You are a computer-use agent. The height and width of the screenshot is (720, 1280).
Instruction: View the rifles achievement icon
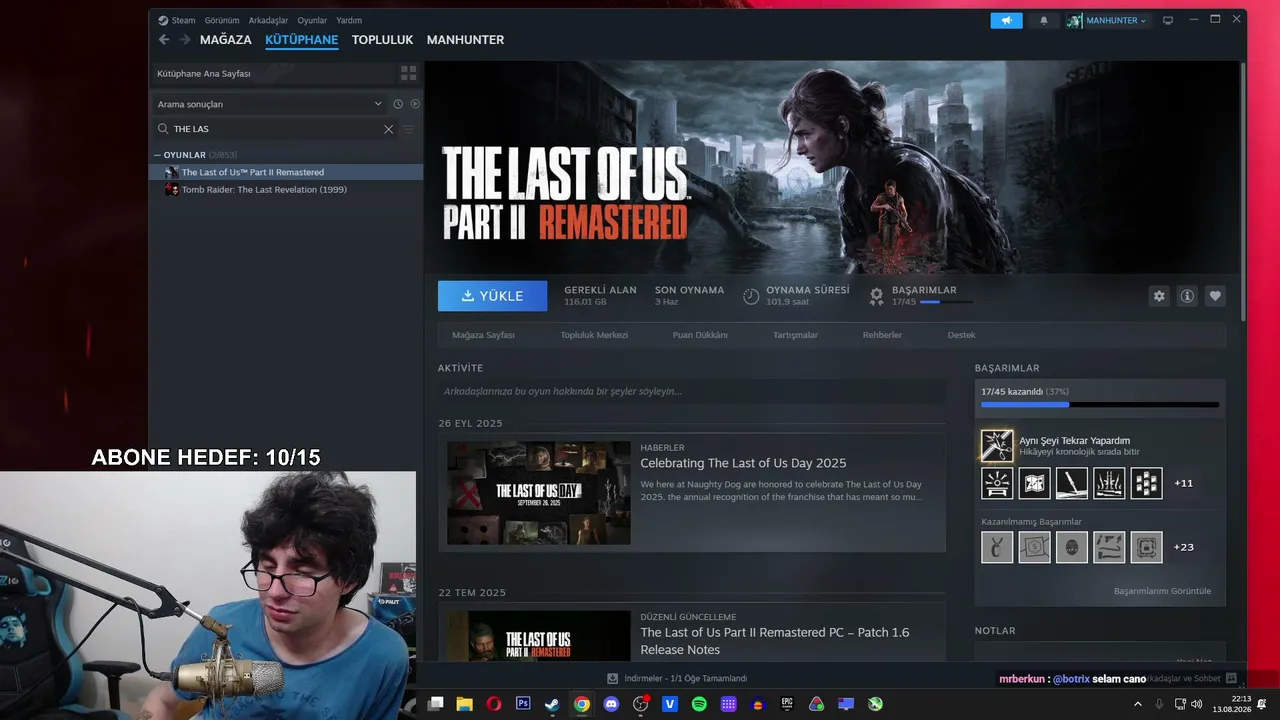point(1109,483)
